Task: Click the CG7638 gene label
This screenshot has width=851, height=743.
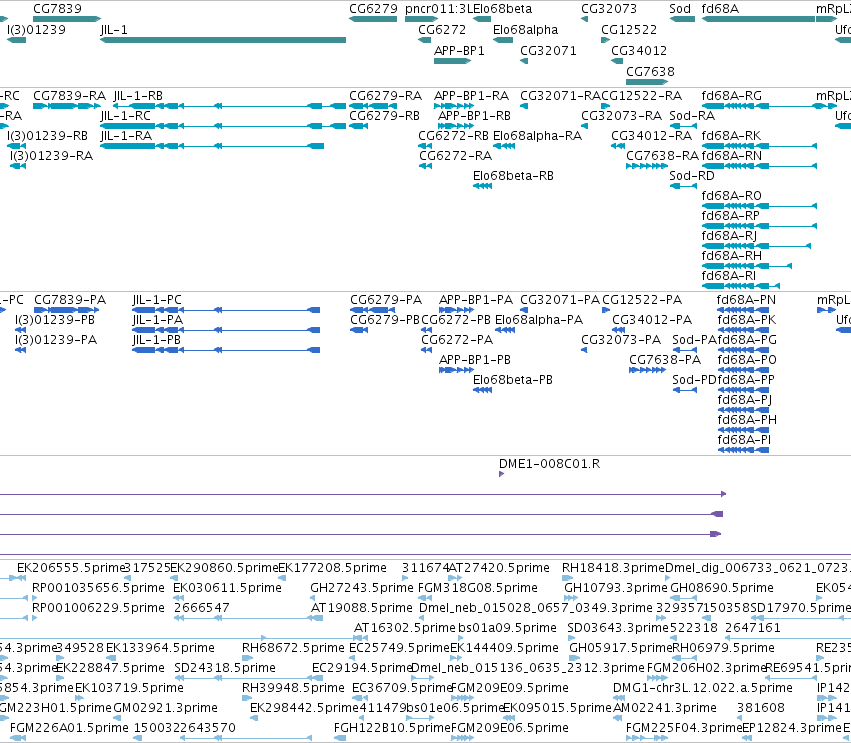Action: [x=650, y=72]
